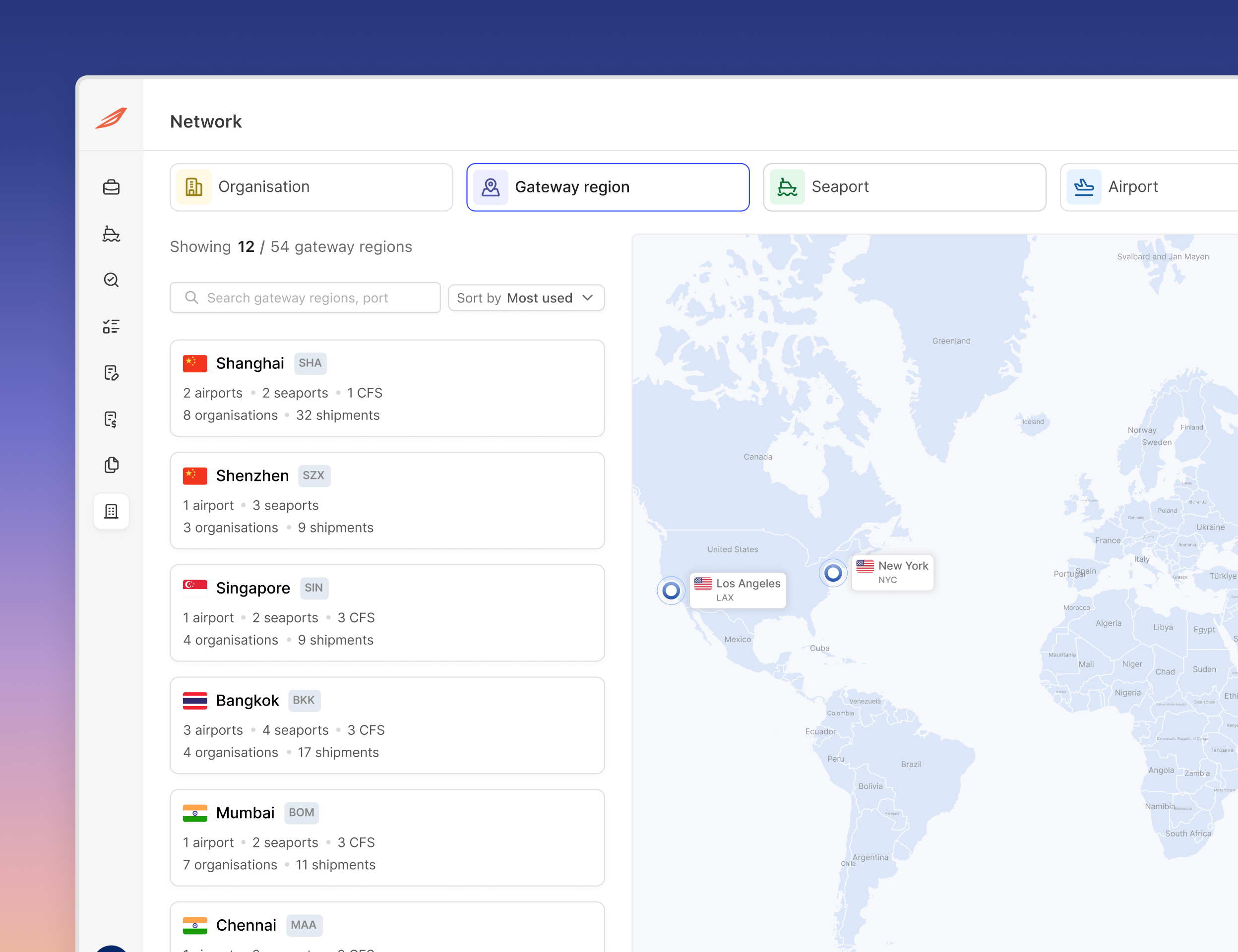
Task: Open the ship icon in sidebar
Action: click(x=111, y=234)
